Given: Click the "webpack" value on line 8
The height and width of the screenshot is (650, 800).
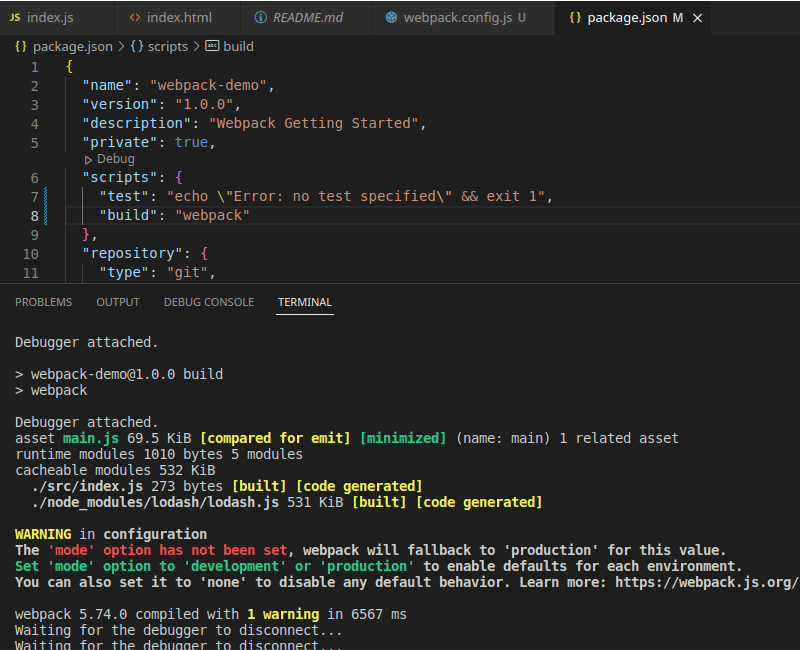Looking at the screenshot, I should pyautogui.click(x=212, y=215).
